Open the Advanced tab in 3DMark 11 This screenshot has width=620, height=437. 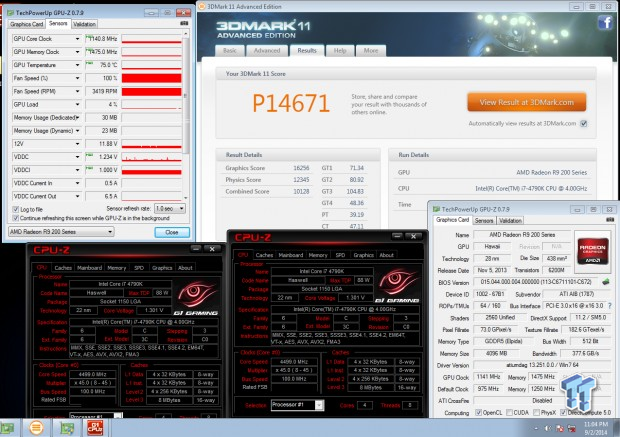tap(267, 51)
